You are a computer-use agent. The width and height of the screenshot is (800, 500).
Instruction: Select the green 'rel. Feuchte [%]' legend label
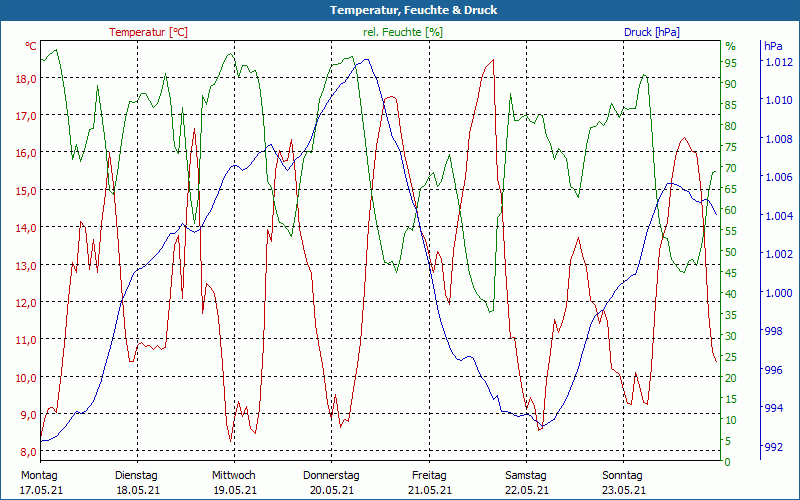coord(403,32)
